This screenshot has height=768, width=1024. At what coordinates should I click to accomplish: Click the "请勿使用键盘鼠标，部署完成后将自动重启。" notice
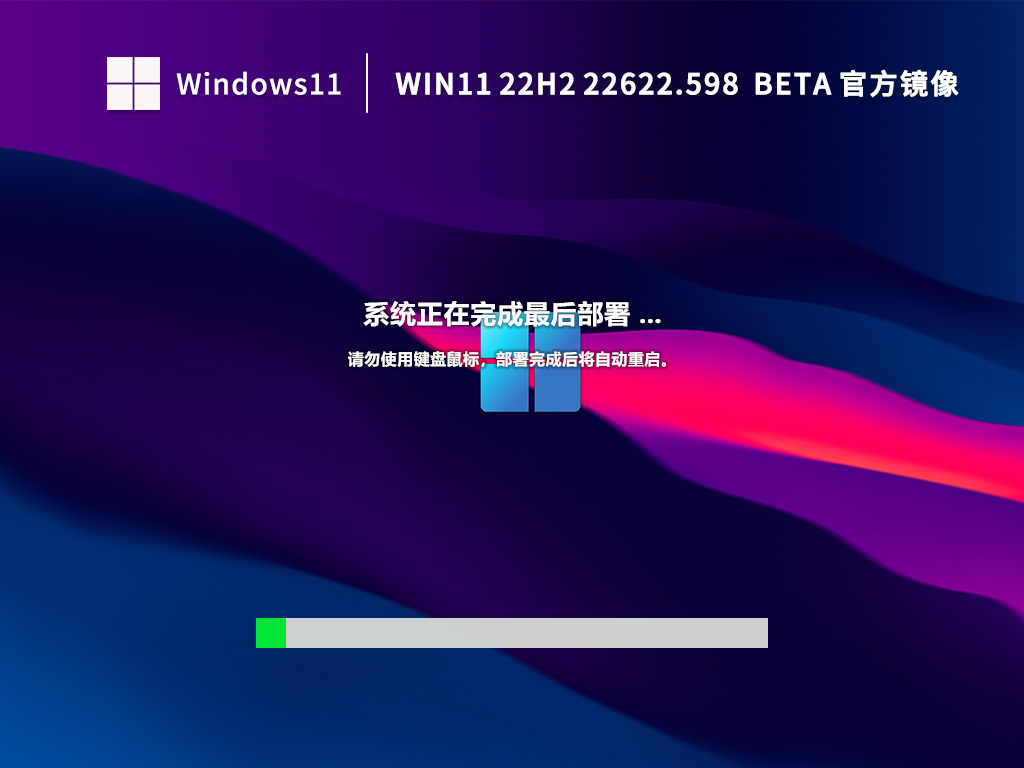point(508,359)
